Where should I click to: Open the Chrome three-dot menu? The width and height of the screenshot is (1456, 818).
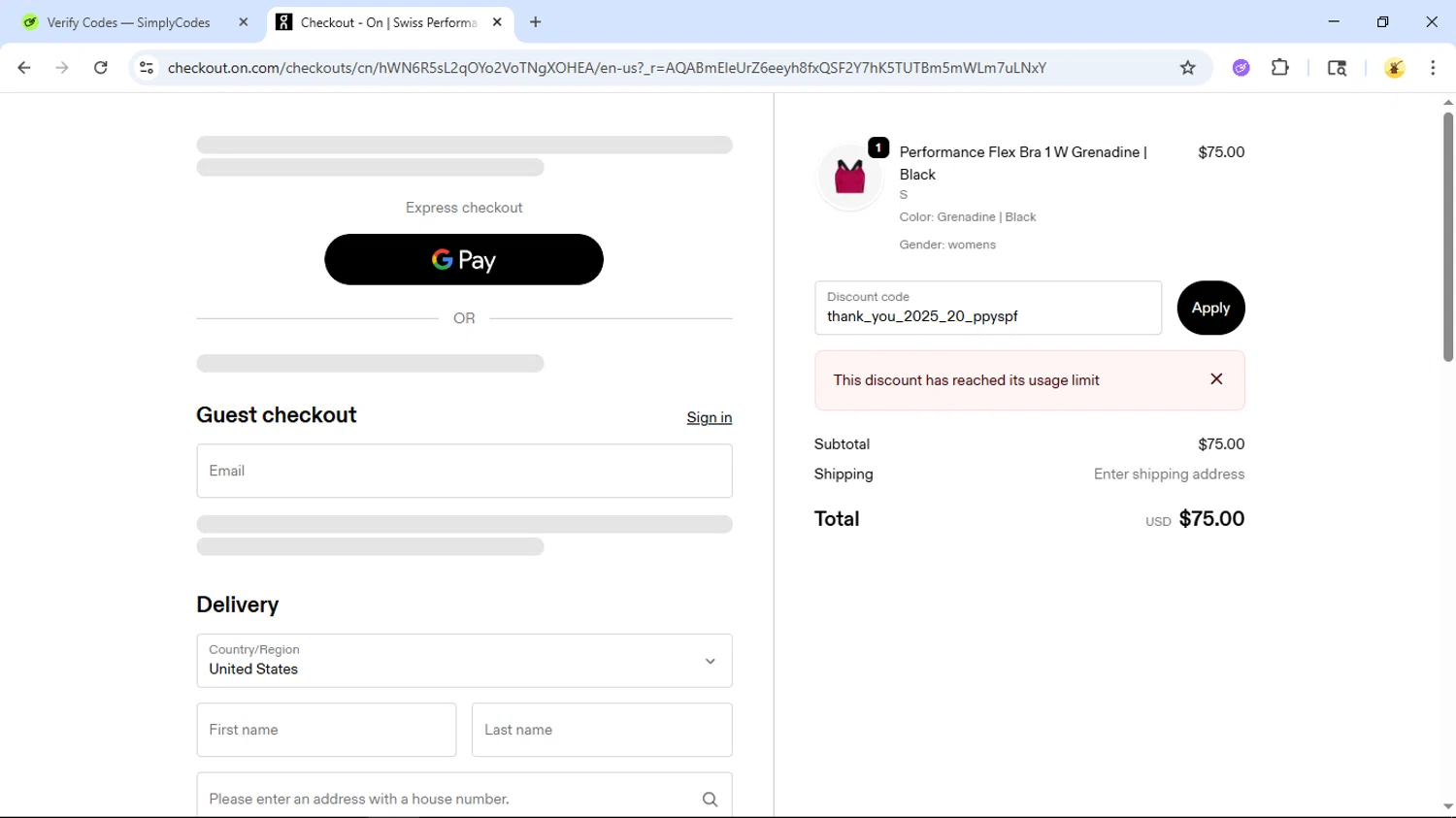[1433, 68]
